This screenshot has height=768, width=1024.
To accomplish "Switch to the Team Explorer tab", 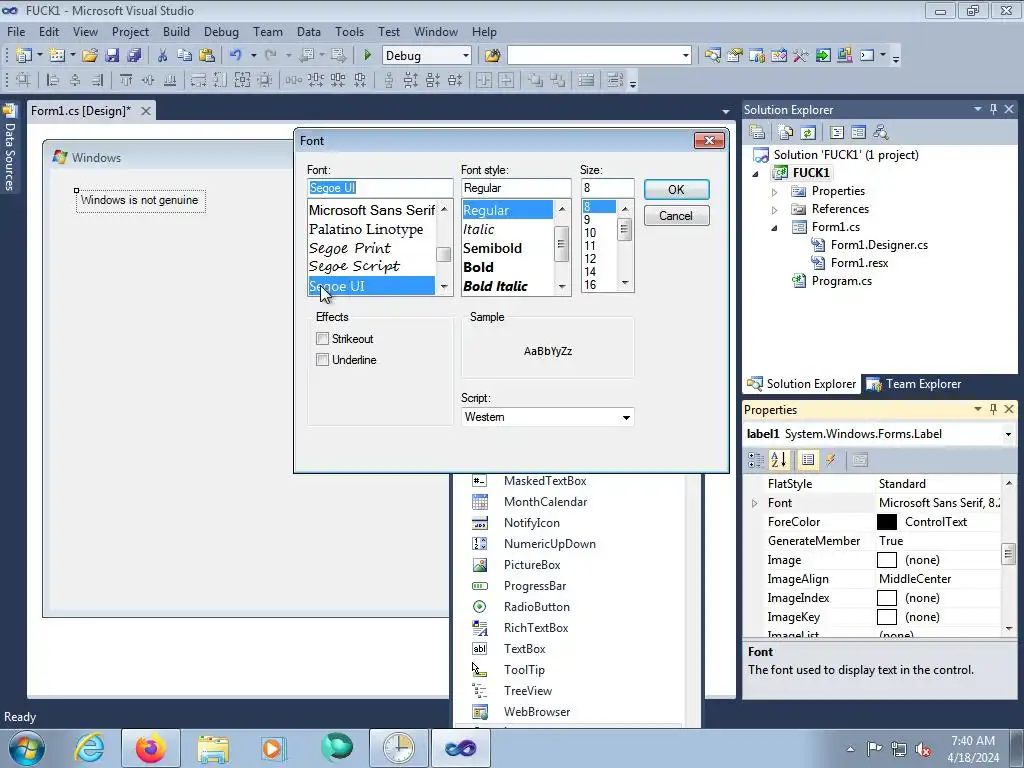I will 914,384.
